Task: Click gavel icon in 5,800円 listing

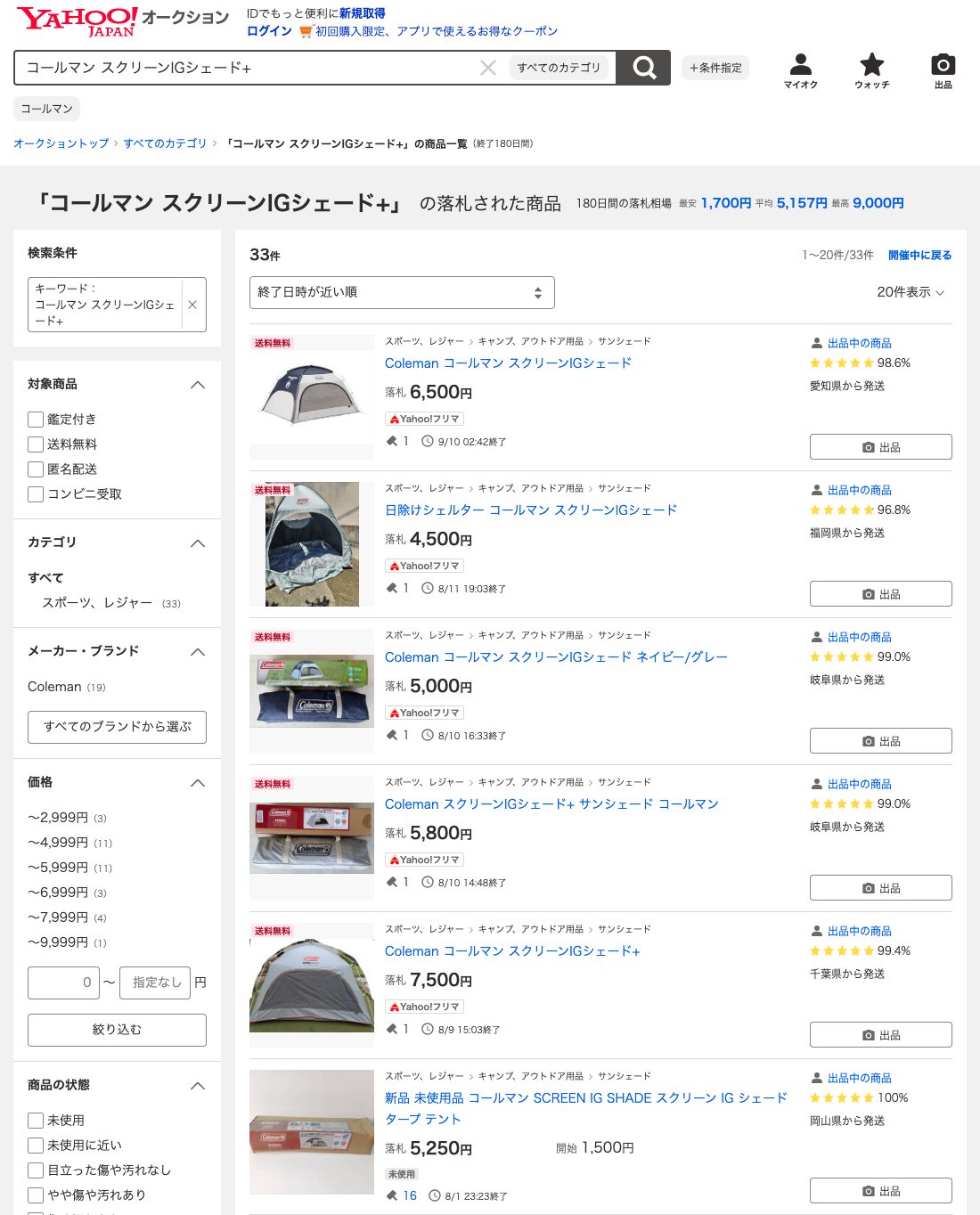Action: click(392, 882)
